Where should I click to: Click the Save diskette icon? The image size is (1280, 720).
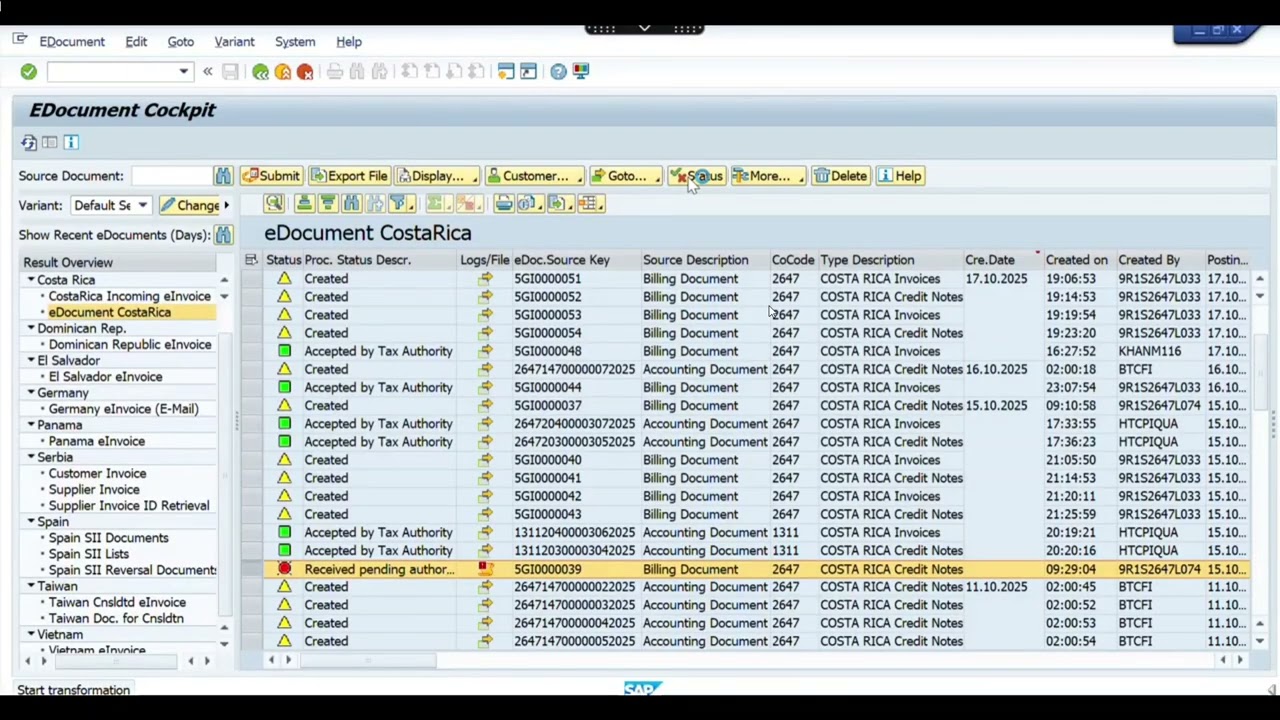tap(230, 72)
